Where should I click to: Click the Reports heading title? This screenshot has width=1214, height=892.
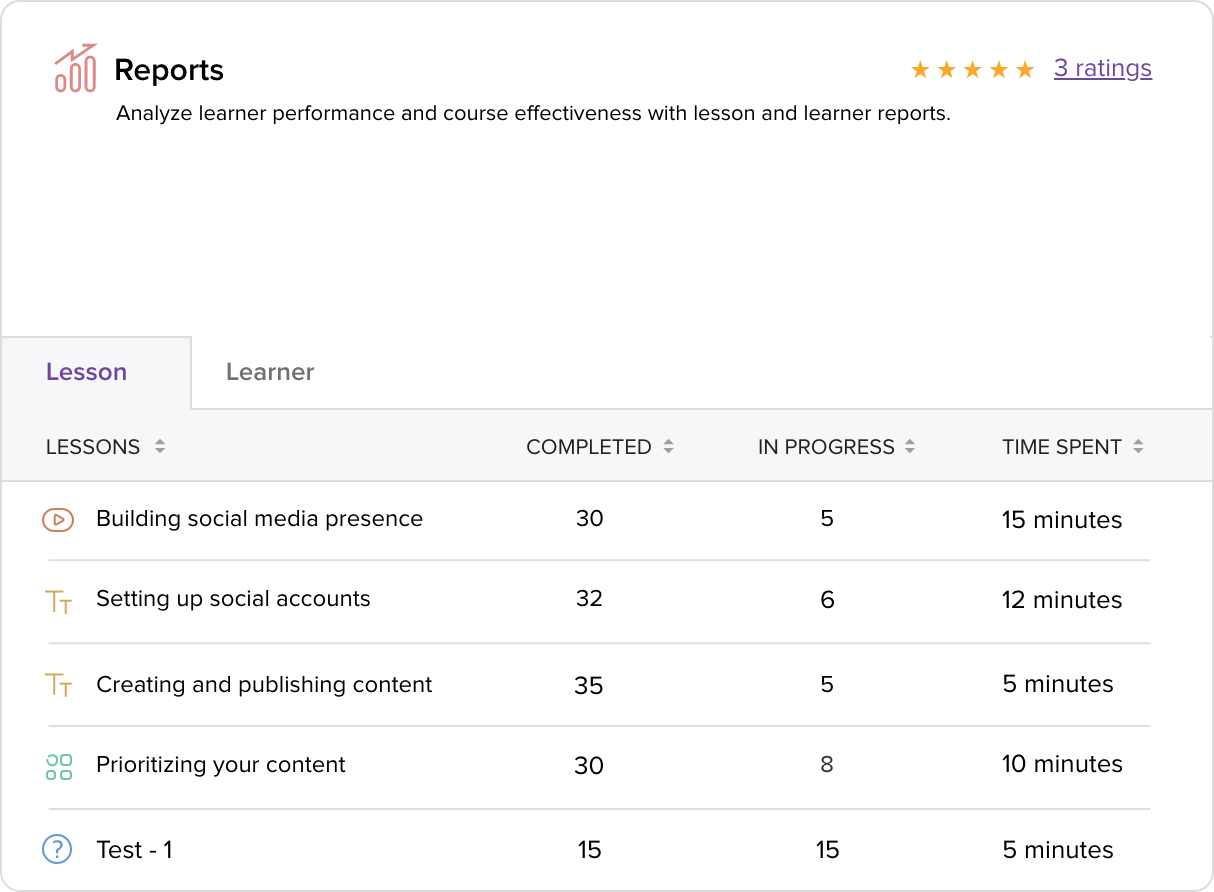(169, 70)
